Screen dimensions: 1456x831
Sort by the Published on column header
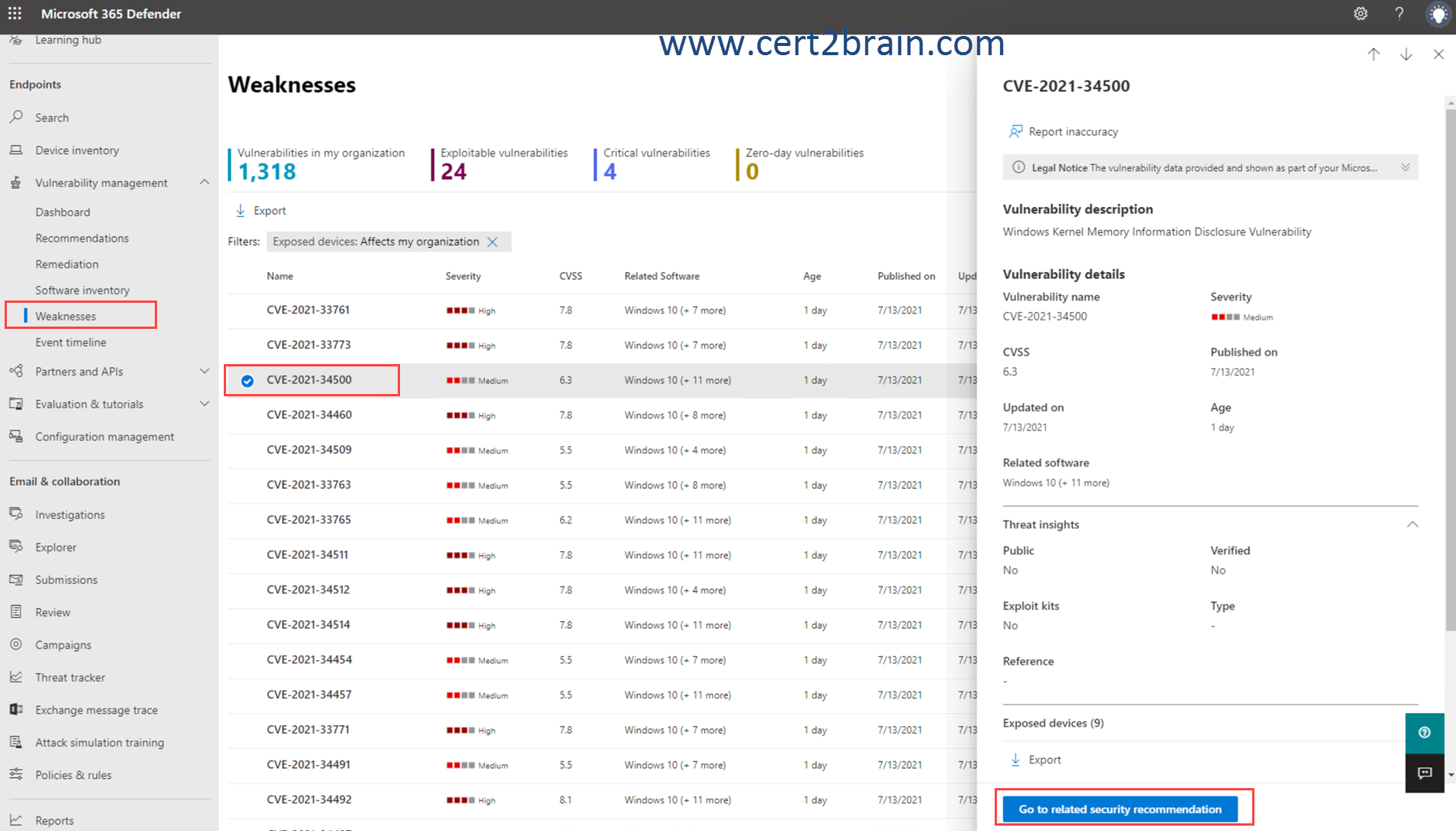(x=907, y=276)
